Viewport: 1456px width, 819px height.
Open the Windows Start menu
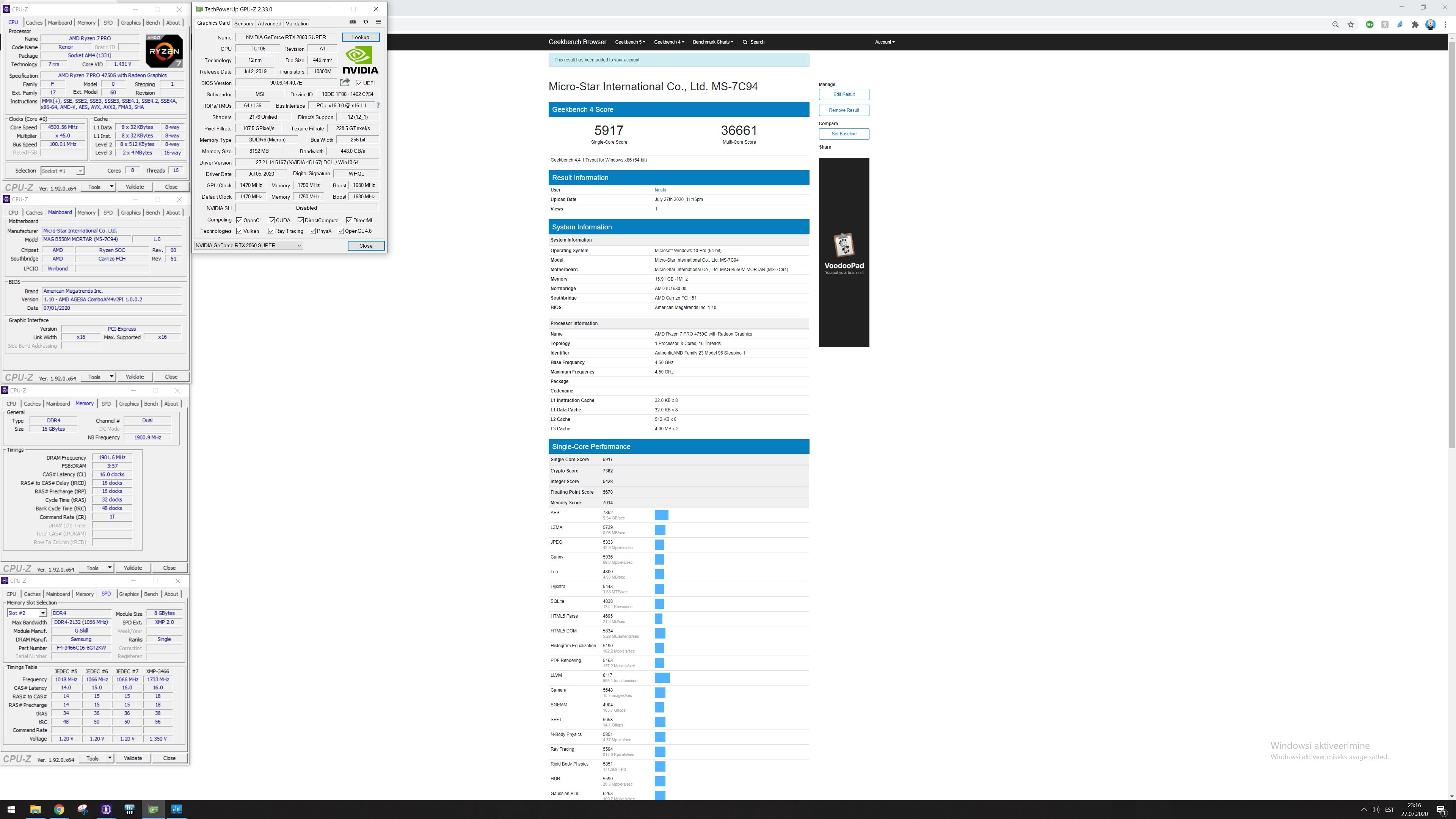11,810
